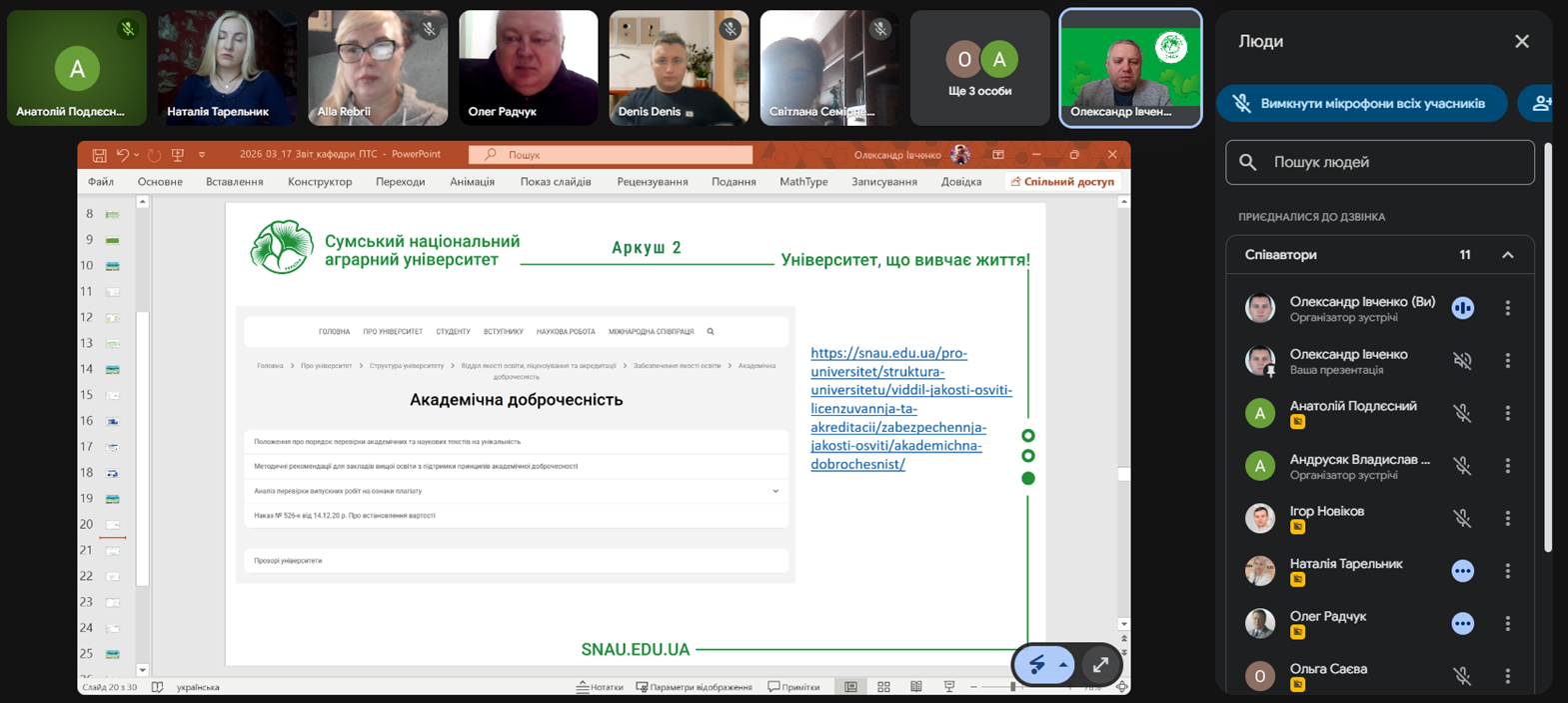Open the Анімація ribbon tab

click(x=472, y=182)
